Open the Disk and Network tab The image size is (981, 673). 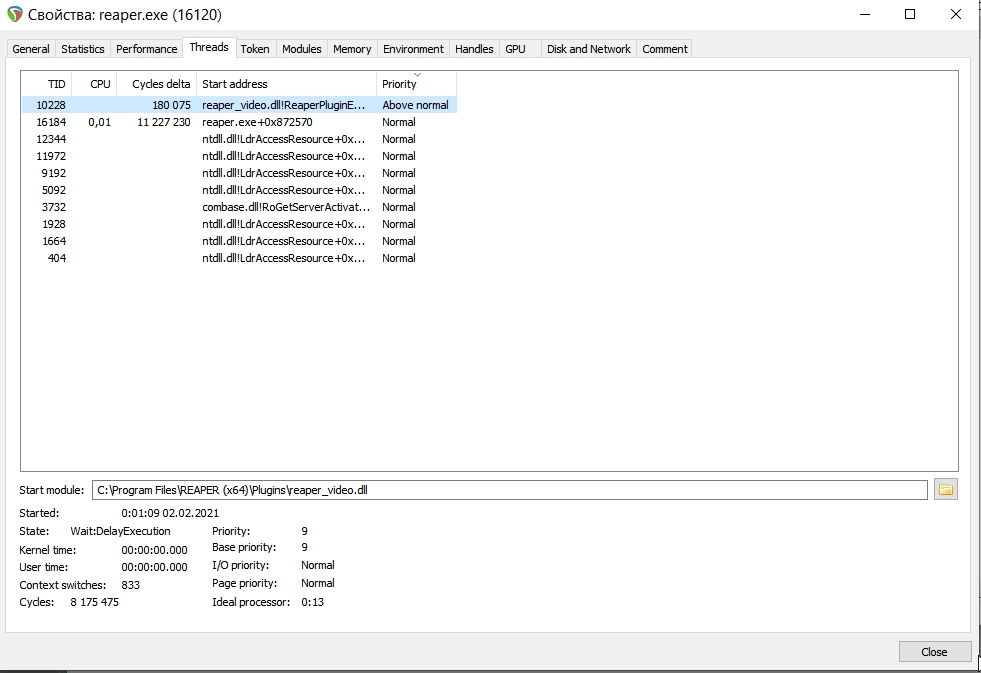(x=589, y=49)
